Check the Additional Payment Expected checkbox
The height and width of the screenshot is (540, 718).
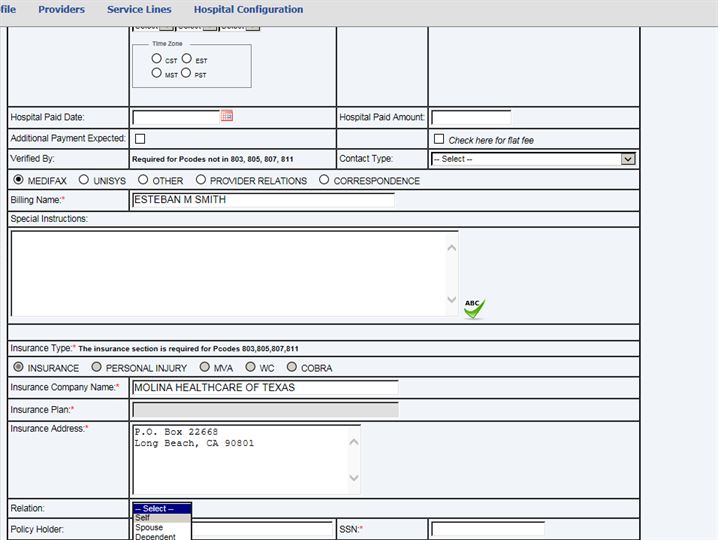tap(140, 139)
